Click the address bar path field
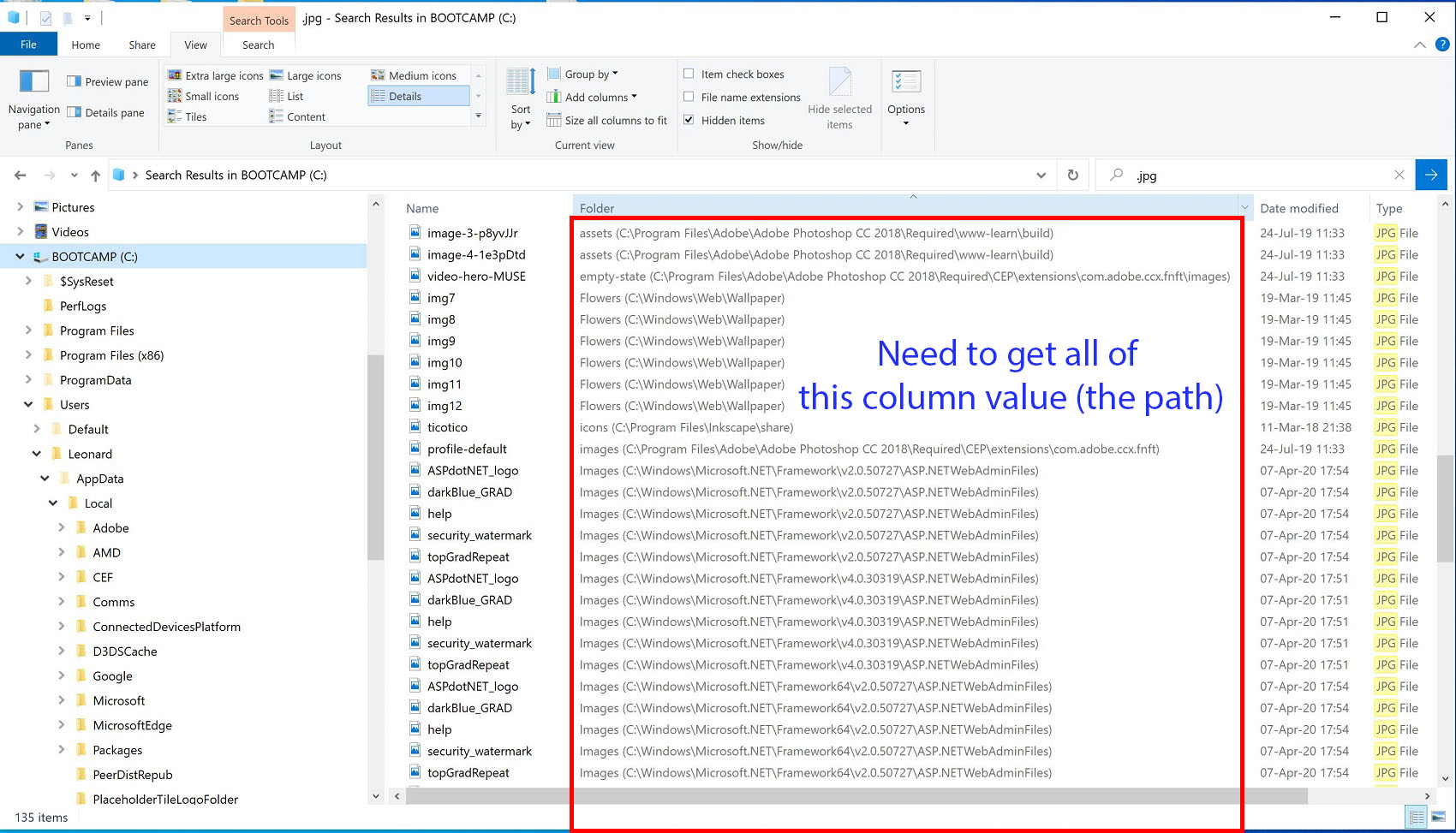This screenshot has width=1456, height=833. (x=582, y=176)
